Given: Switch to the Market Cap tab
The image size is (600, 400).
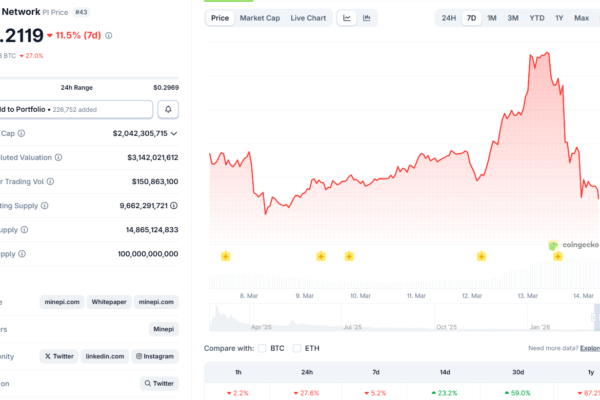Looking at the screenshot, I should pyautogui.click(x=259, y=18).
